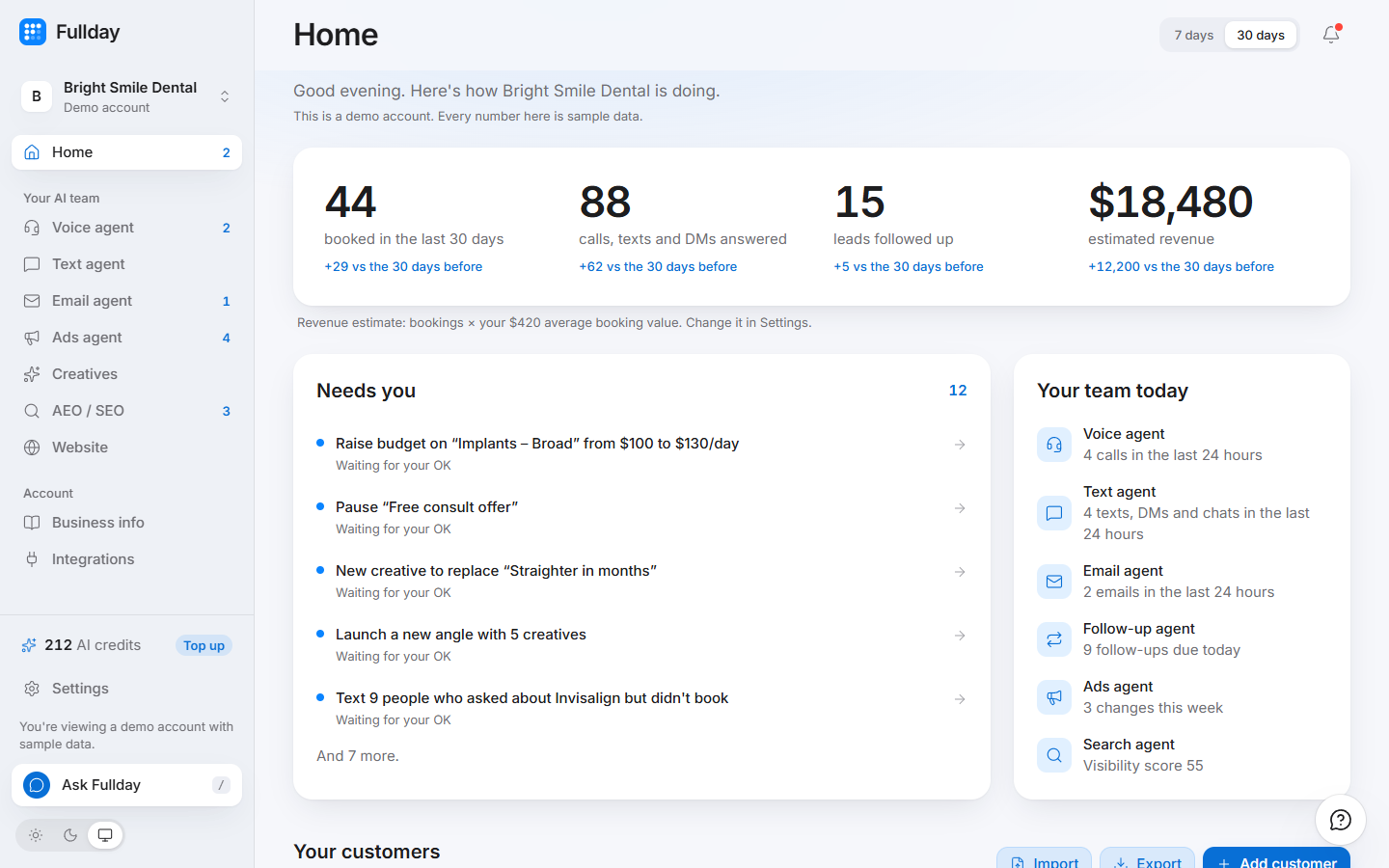Click "+29 vs the 30 days before"
This screenshot has height=868, width=1389.
(x=403, y=267)
